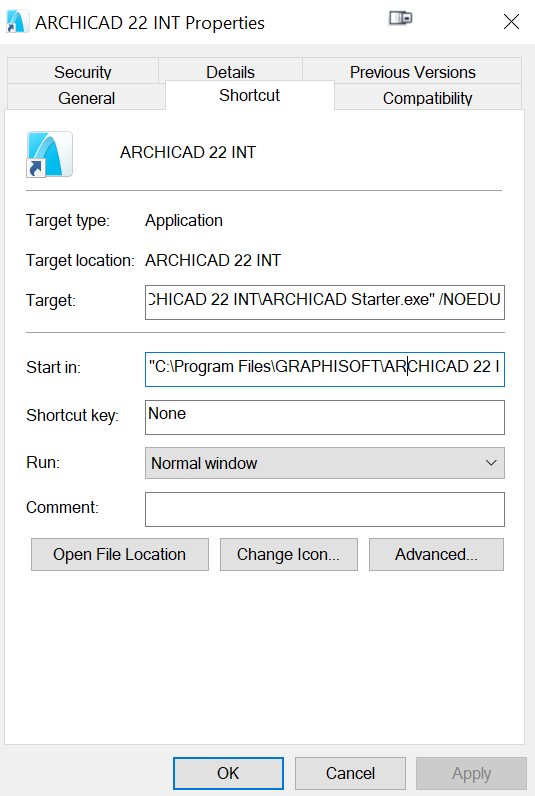The height and width of the screenshot is (796, 535).
Task: Open the Compatibility tab
Action: [x=427, y=97]
